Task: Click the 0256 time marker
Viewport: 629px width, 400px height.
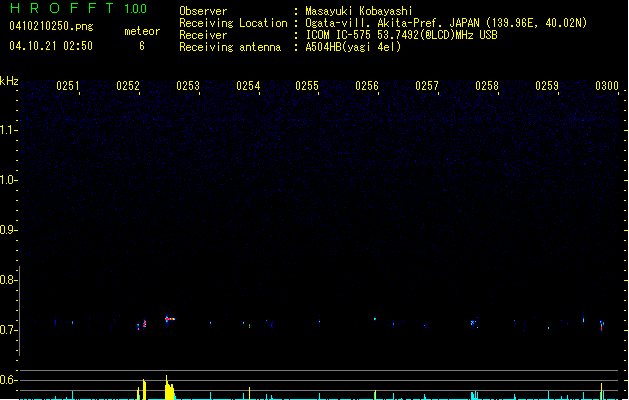Action: [367, 86]
